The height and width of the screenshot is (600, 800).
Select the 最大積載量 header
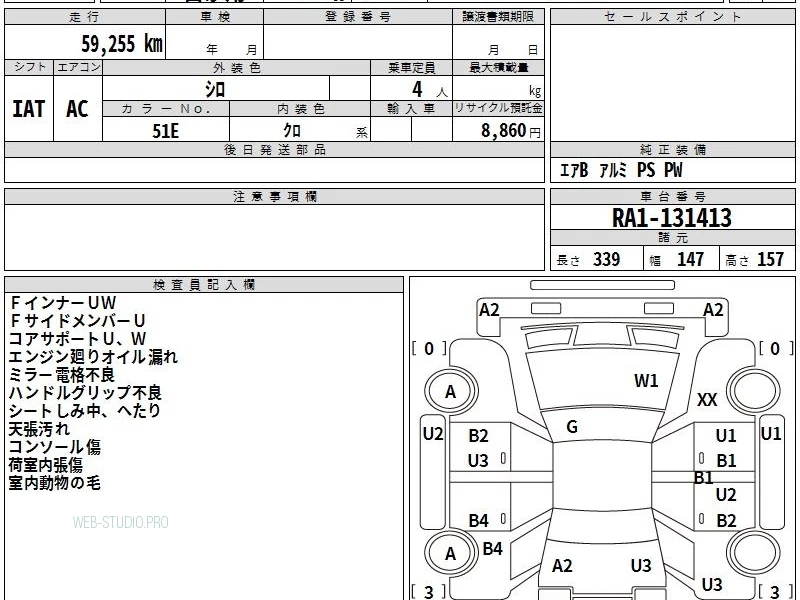pos(498,68)
